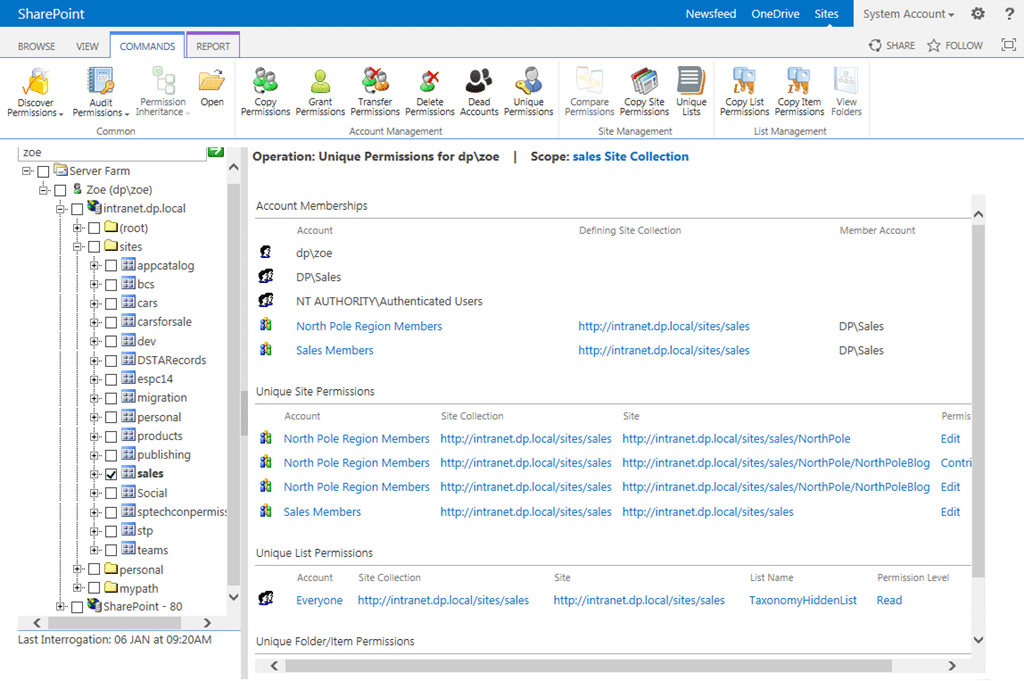The height and width of the screenshot is (681, 1024).
Task: Open the settings gear menu
Action: 978,14
